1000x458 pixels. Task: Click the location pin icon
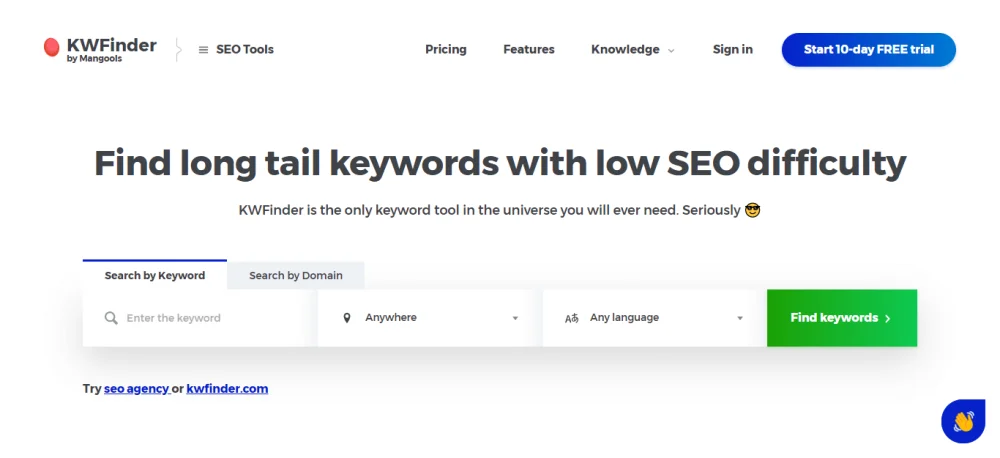(347, 318)
